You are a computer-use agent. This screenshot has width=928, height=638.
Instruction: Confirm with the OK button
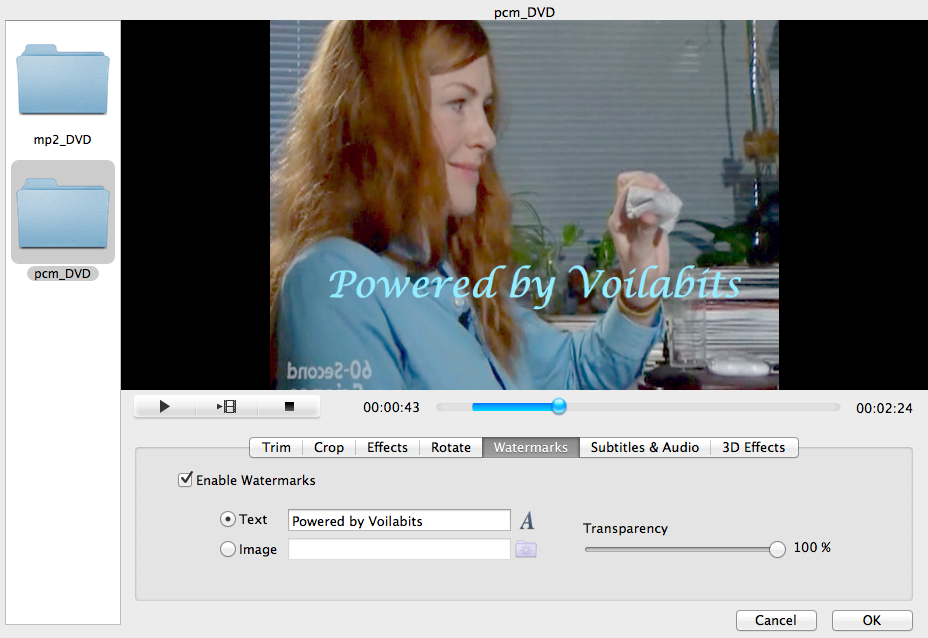[872, 620]
